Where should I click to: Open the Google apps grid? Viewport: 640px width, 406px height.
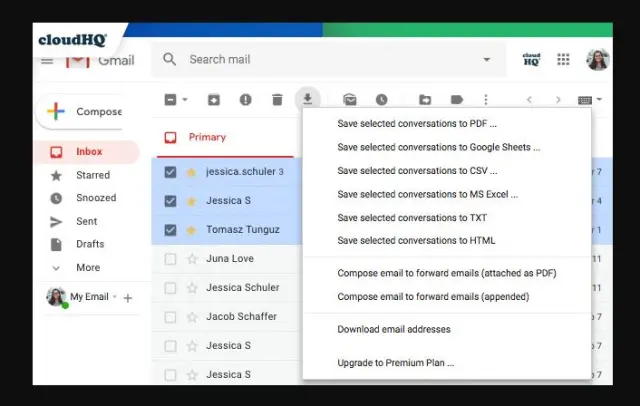click(x=563, y=60)
